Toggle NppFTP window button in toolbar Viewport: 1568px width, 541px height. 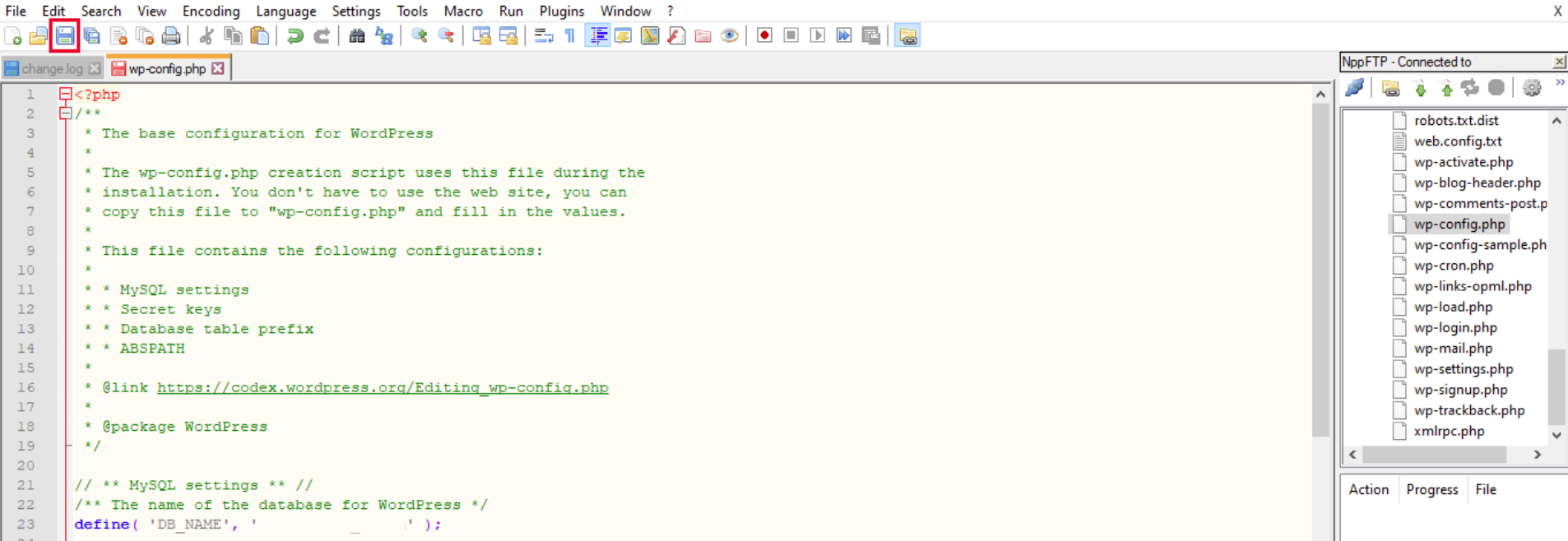click(907, 36)
